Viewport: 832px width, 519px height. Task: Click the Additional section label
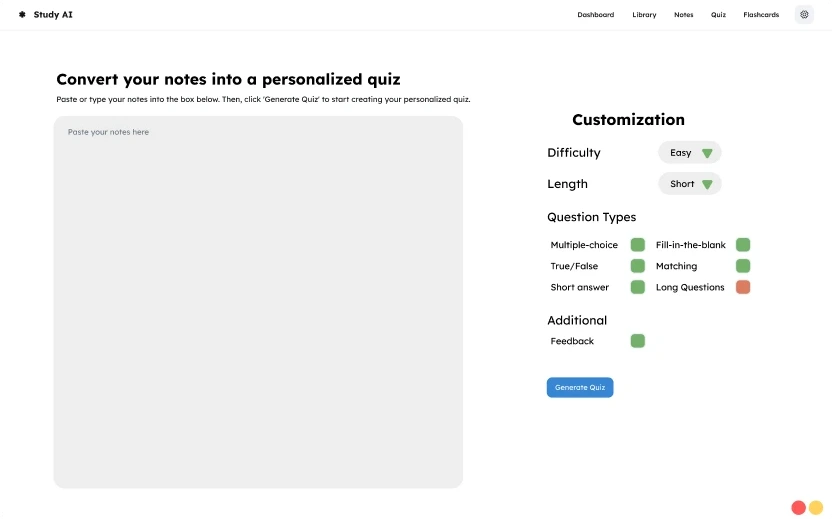click(x=577, y=321)
